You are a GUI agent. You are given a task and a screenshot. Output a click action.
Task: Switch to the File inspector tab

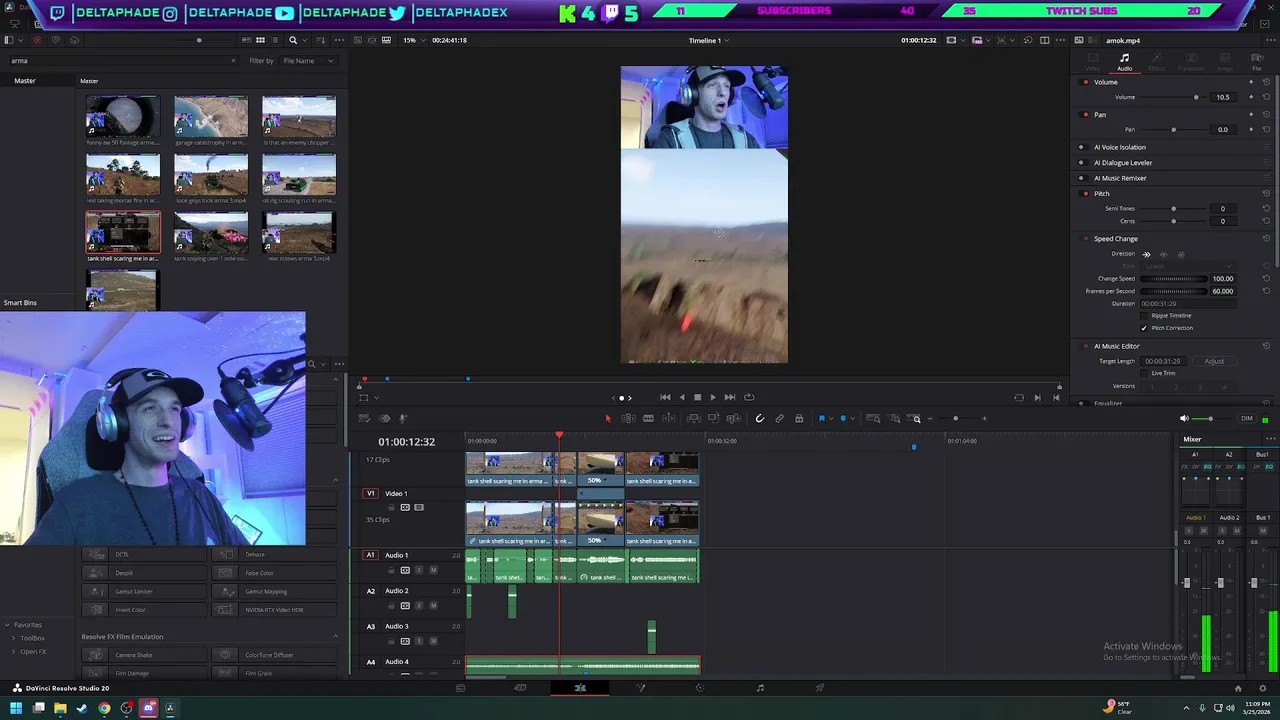point(1257,62)
